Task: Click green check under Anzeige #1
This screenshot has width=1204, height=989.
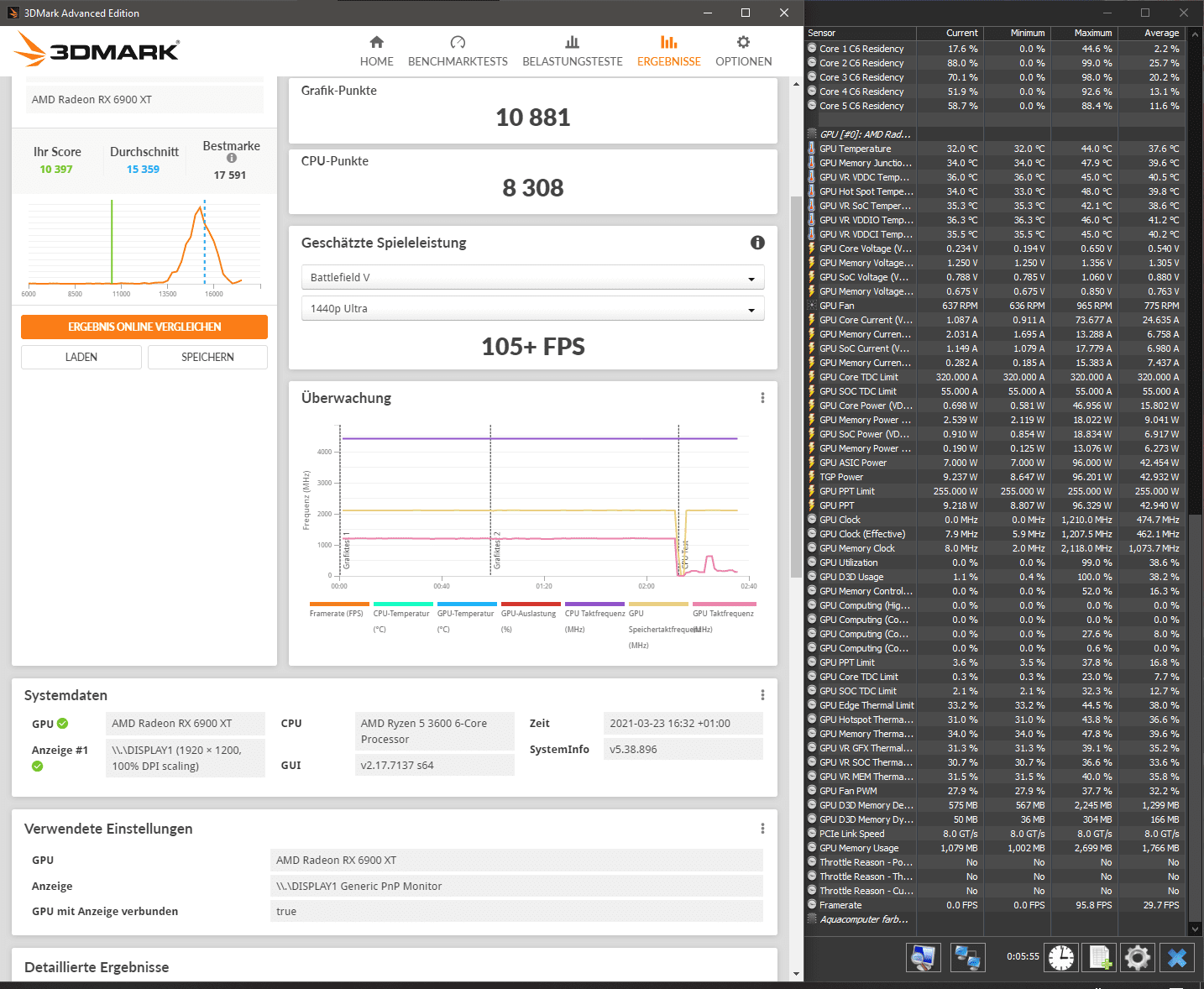Action: click(x=37, y=766)
